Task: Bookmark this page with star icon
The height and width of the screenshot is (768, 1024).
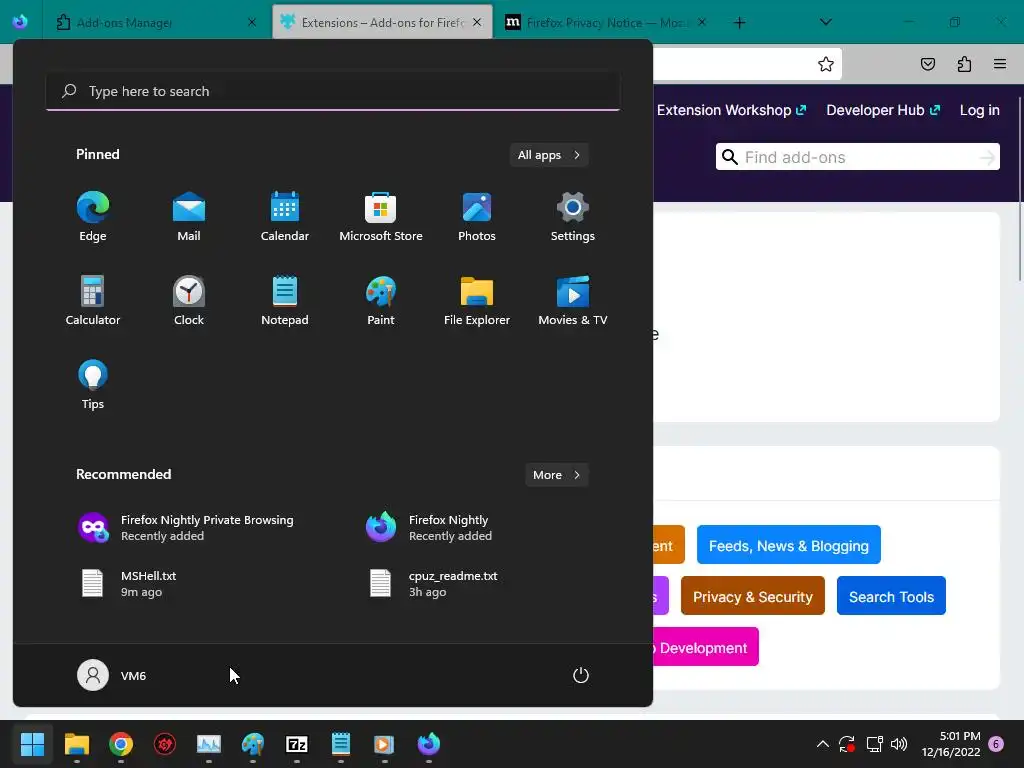Action: coord(825,64)
